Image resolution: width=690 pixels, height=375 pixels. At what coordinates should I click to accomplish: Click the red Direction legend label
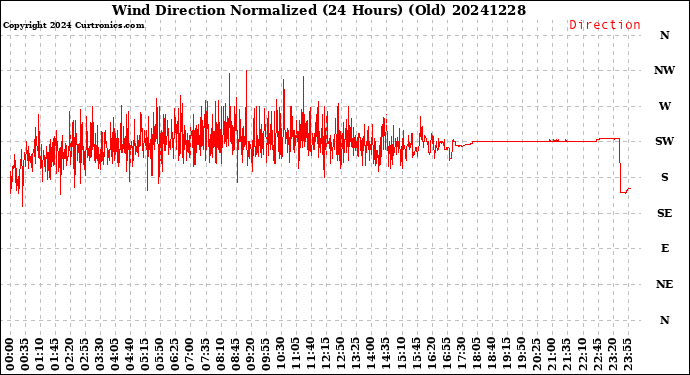(x=605, y=25)
